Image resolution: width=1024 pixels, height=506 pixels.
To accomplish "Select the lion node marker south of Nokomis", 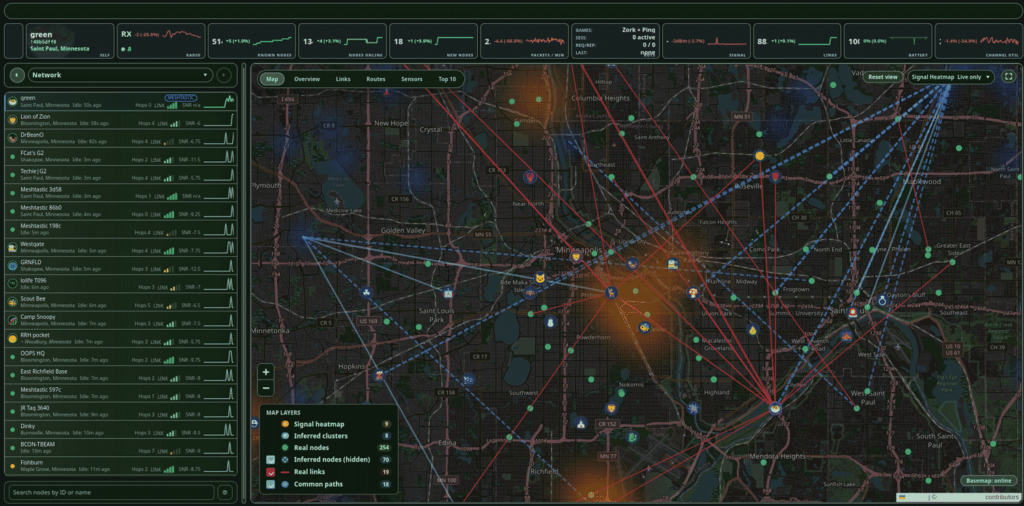I will tap(611, 409).
